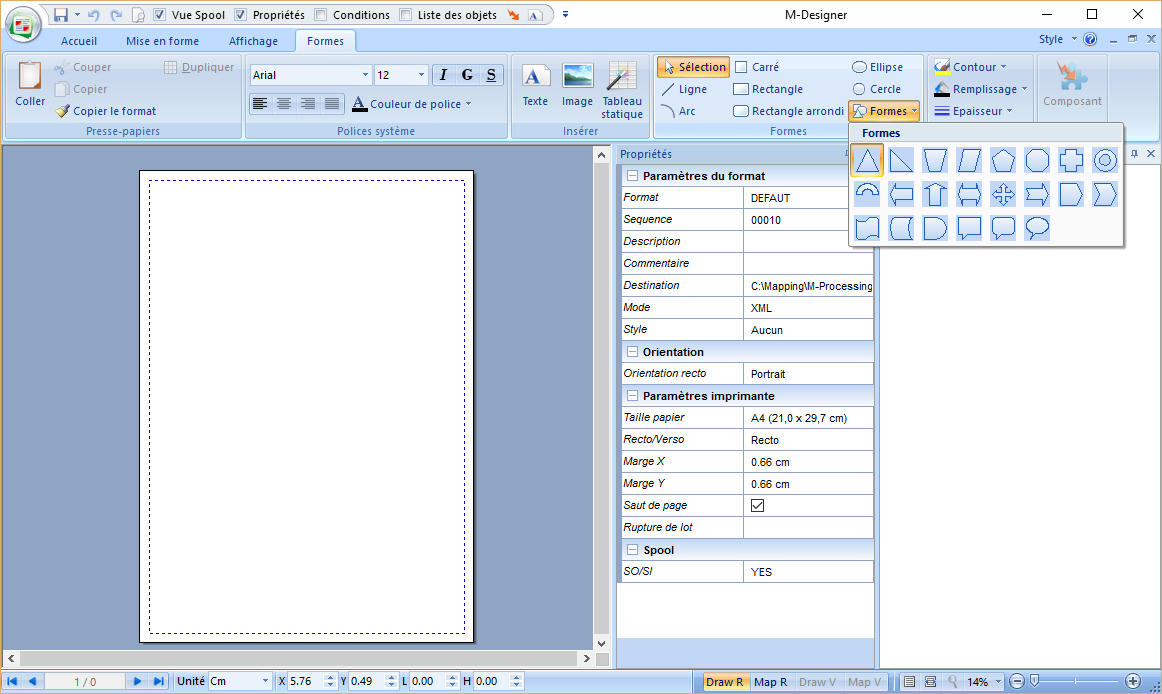1162x694 pixels.
Task: Open the Composant tool
Action: pos(1072,88)
